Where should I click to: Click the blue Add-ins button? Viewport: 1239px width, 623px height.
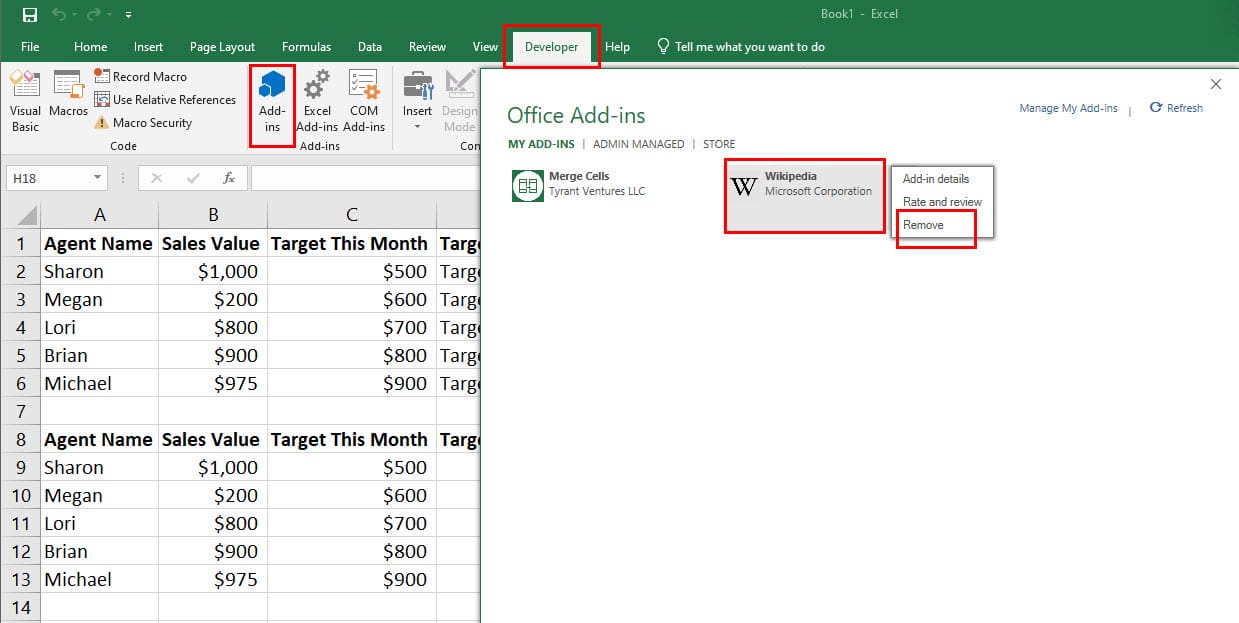272,102
